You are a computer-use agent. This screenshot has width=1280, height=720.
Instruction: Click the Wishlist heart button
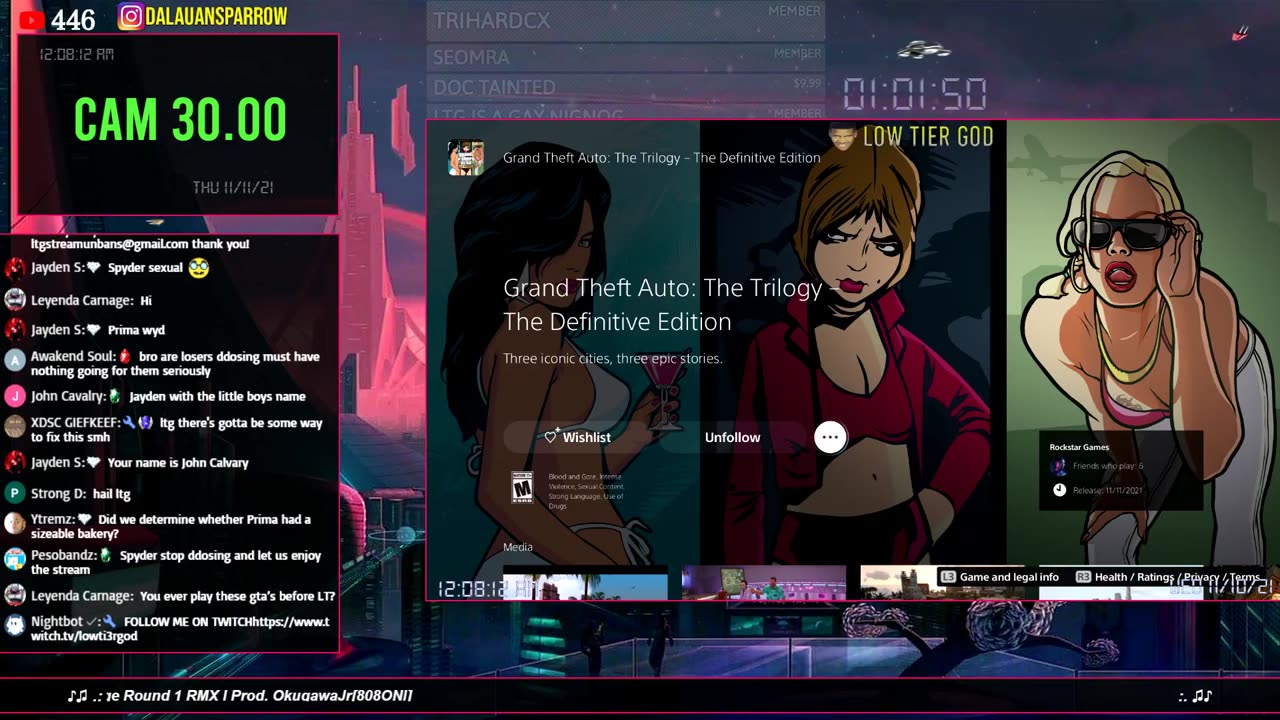pos(577,437)
